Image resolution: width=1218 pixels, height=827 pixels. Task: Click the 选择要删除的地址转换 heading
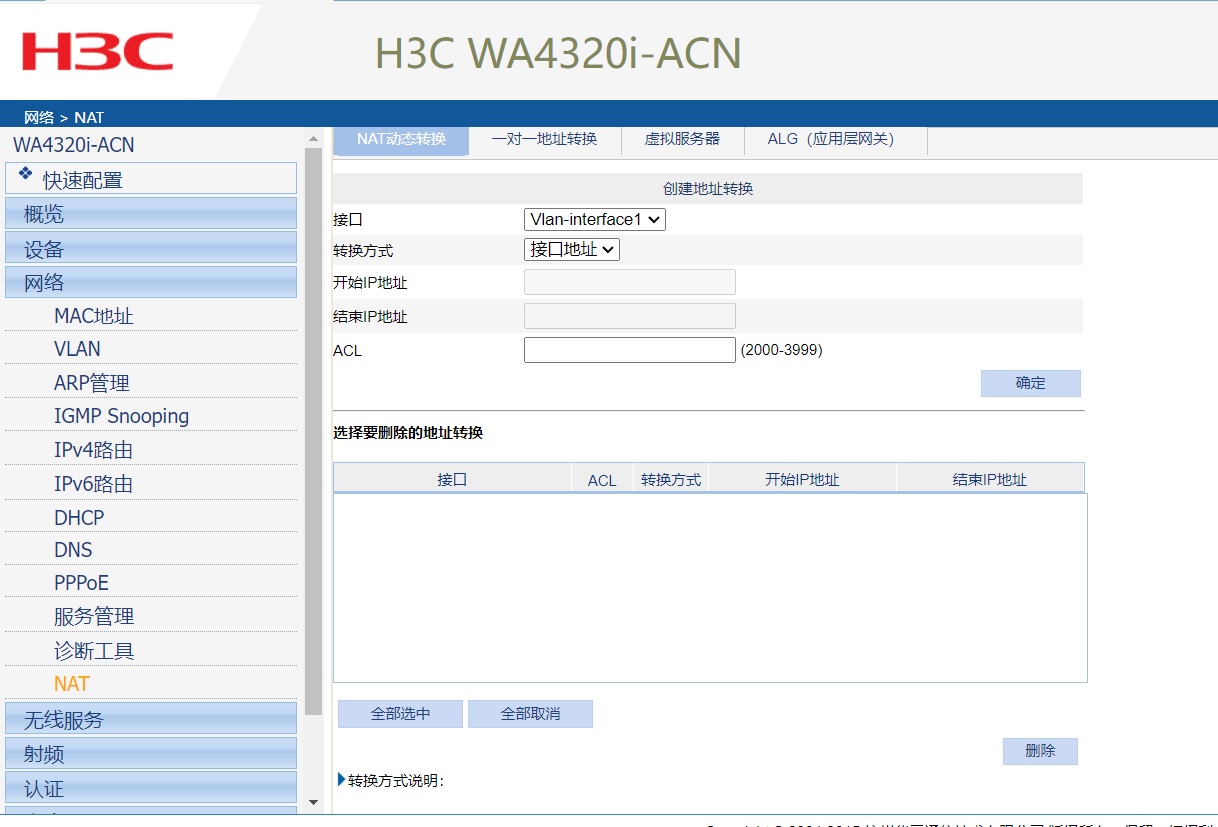click(x=408, y=433)
